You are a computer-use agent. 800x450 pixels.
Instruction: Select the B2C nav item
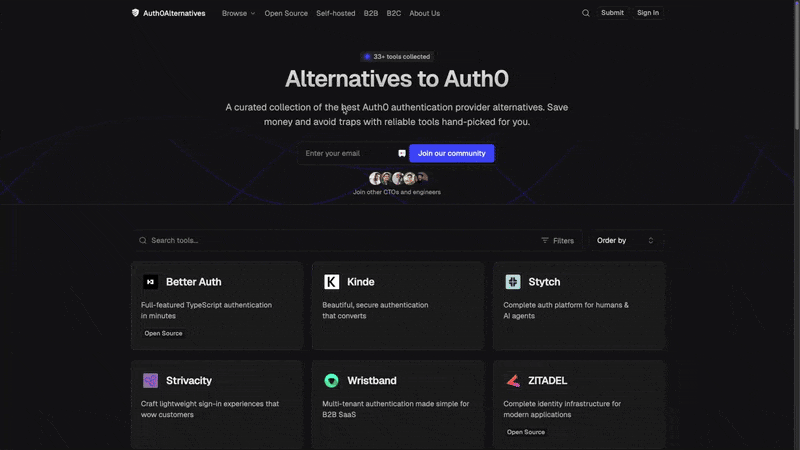tap(394, 13)
